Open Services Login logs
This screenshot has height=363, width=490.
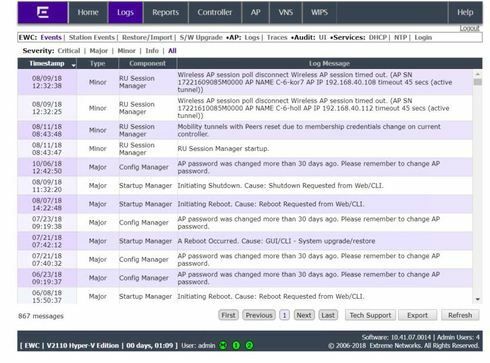[x=423, y=37]
